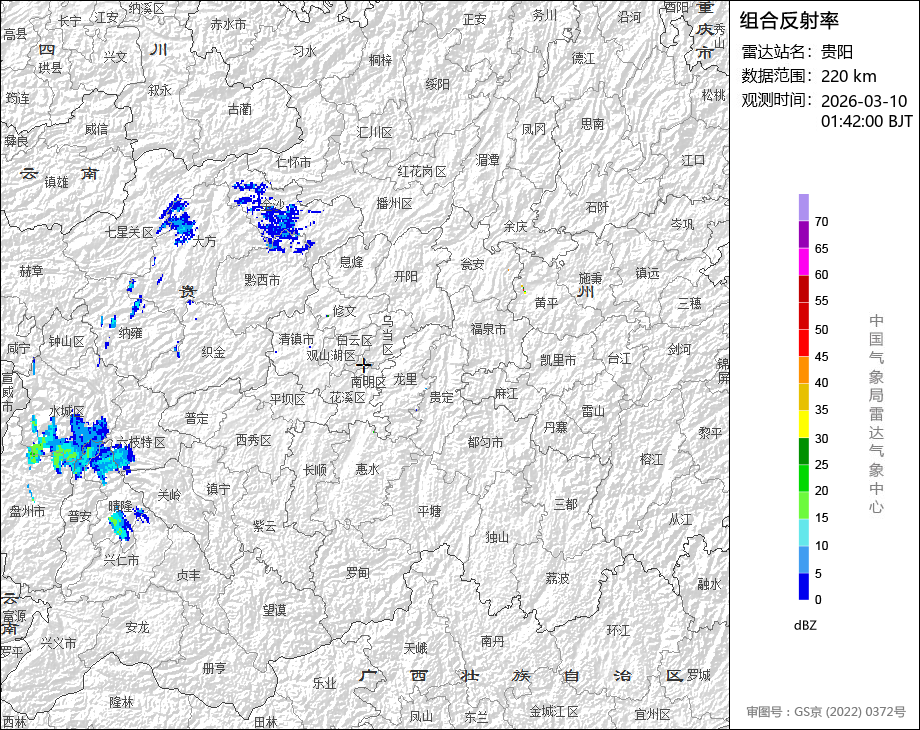
Task: Click the 凯里市 map label
Action: click(x=558, y=360)
